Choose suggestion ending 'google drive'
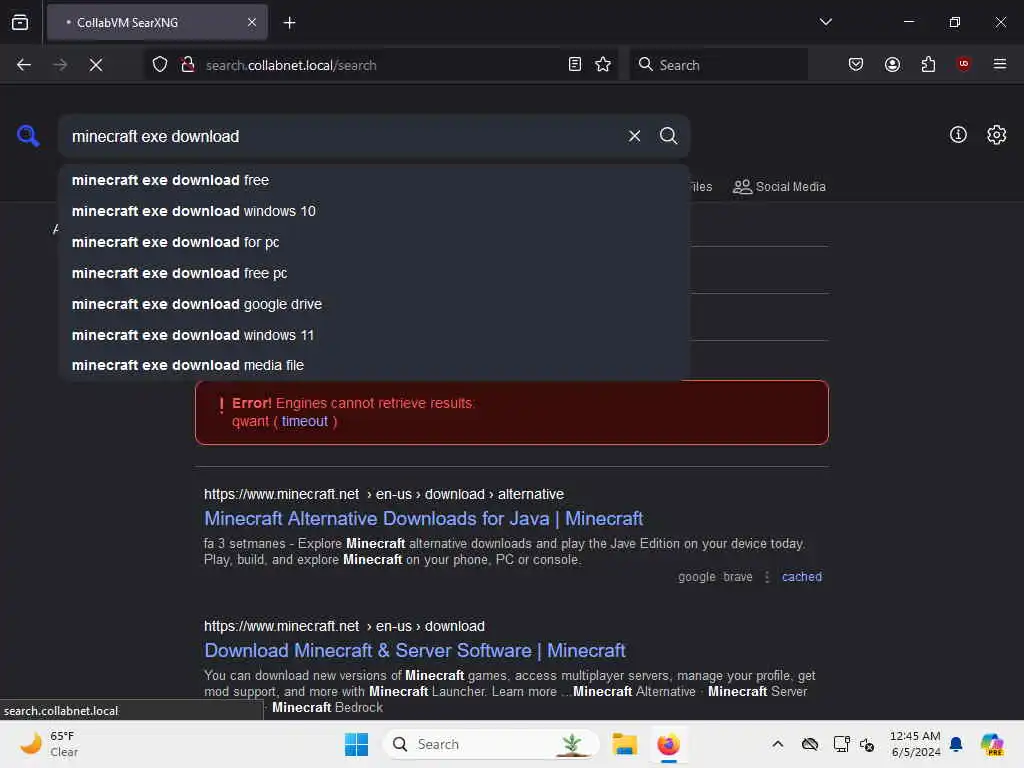Screen dimensions: 1024x768 coord(374,304)
